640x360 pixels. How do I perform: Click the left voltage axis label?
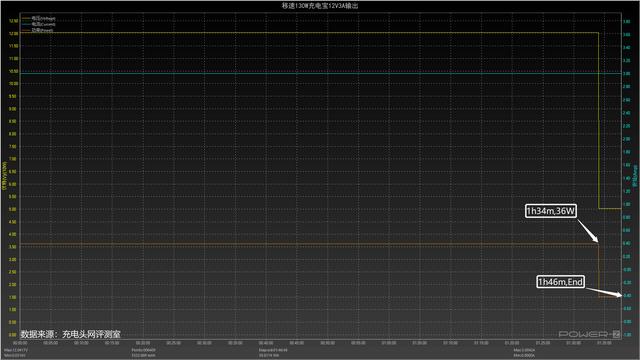(4, 176)
